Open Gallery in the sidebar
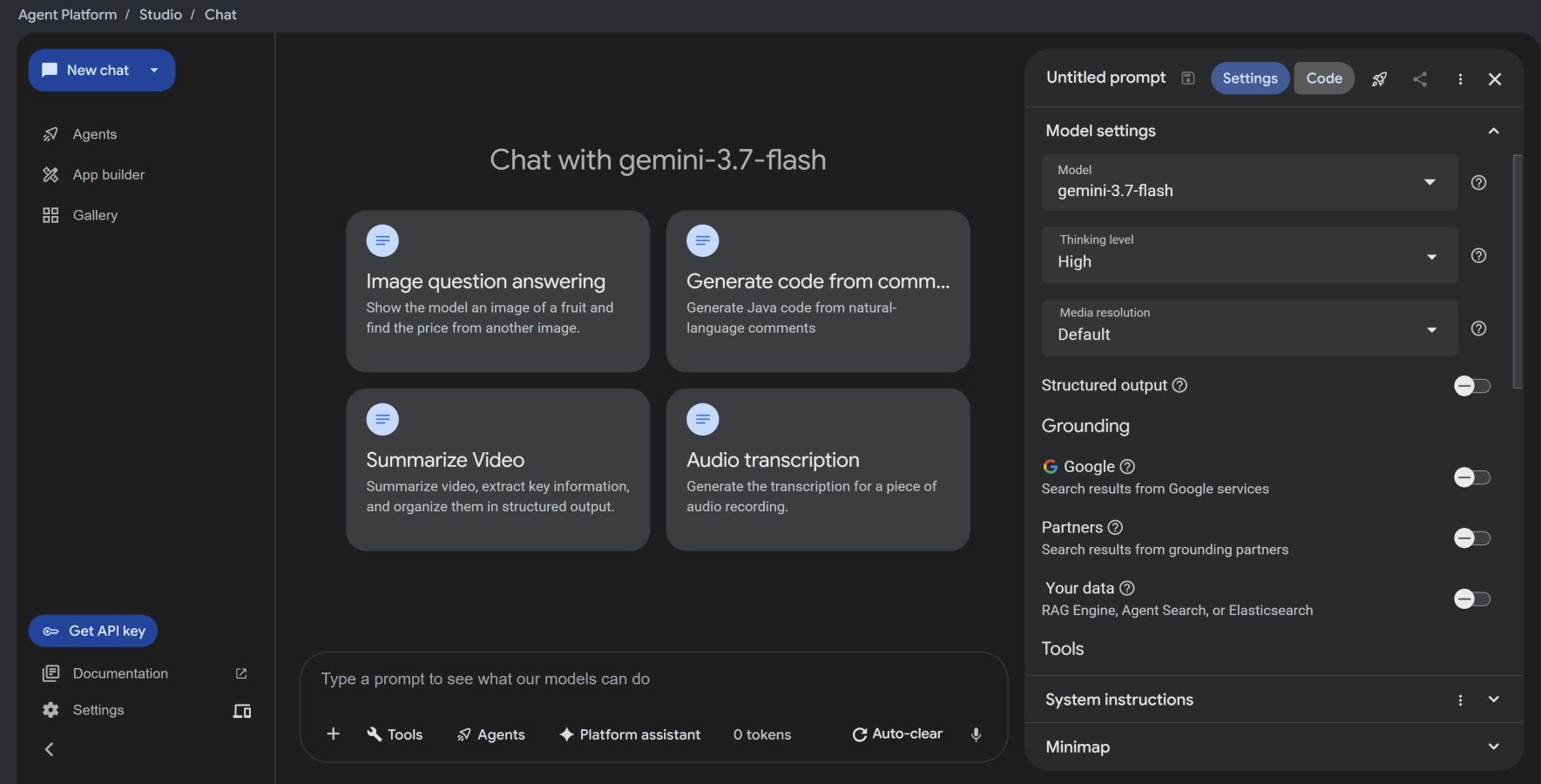 pyautogui.click(x=80, y=215)
